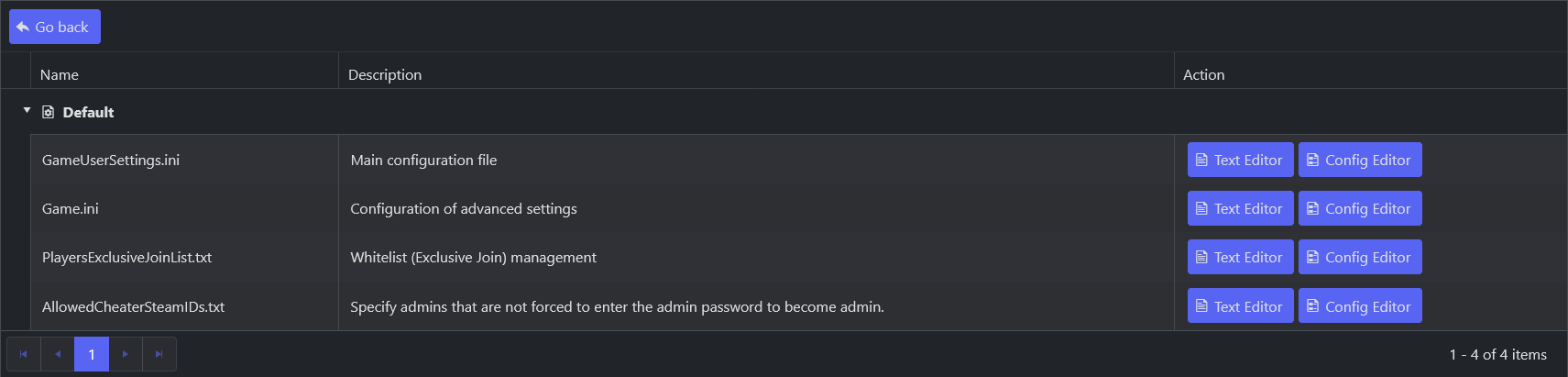Select page 1 in pager
This screenshot has height=377, width=1568.
pos(92,354)
